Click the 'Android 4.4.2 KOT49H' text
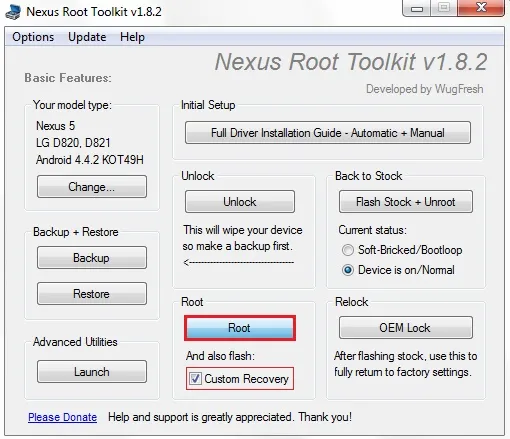The width and height of the screenshot is (510, 439). pos(90,160)
